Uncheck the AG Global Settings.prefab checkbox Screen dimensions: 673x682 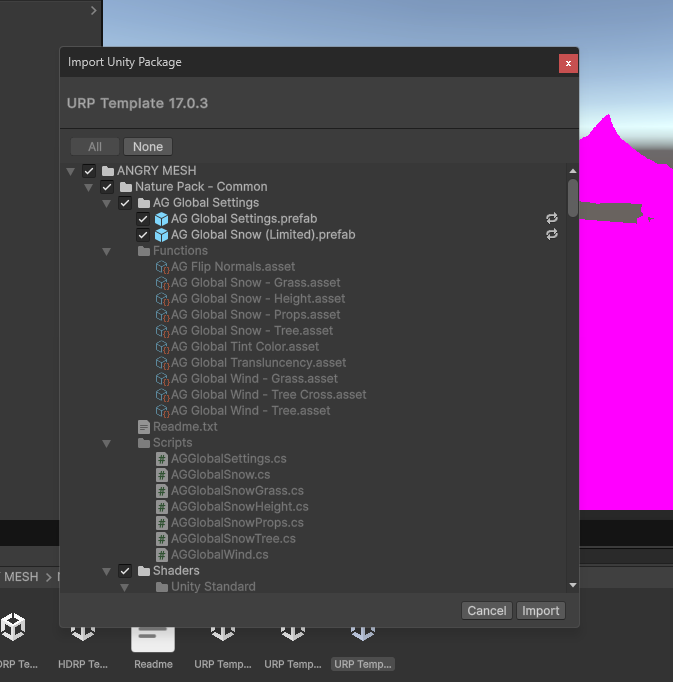(x=143, y=219)
